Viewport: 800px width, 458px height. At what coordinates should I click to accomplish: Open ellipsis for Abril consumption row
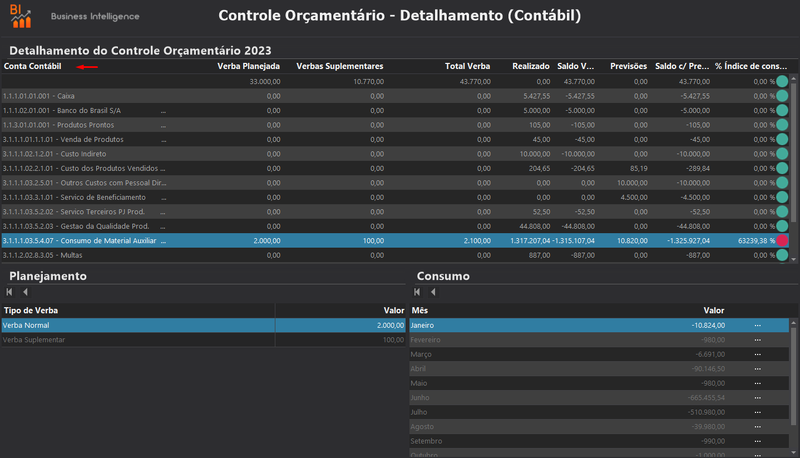click(758, 369)
